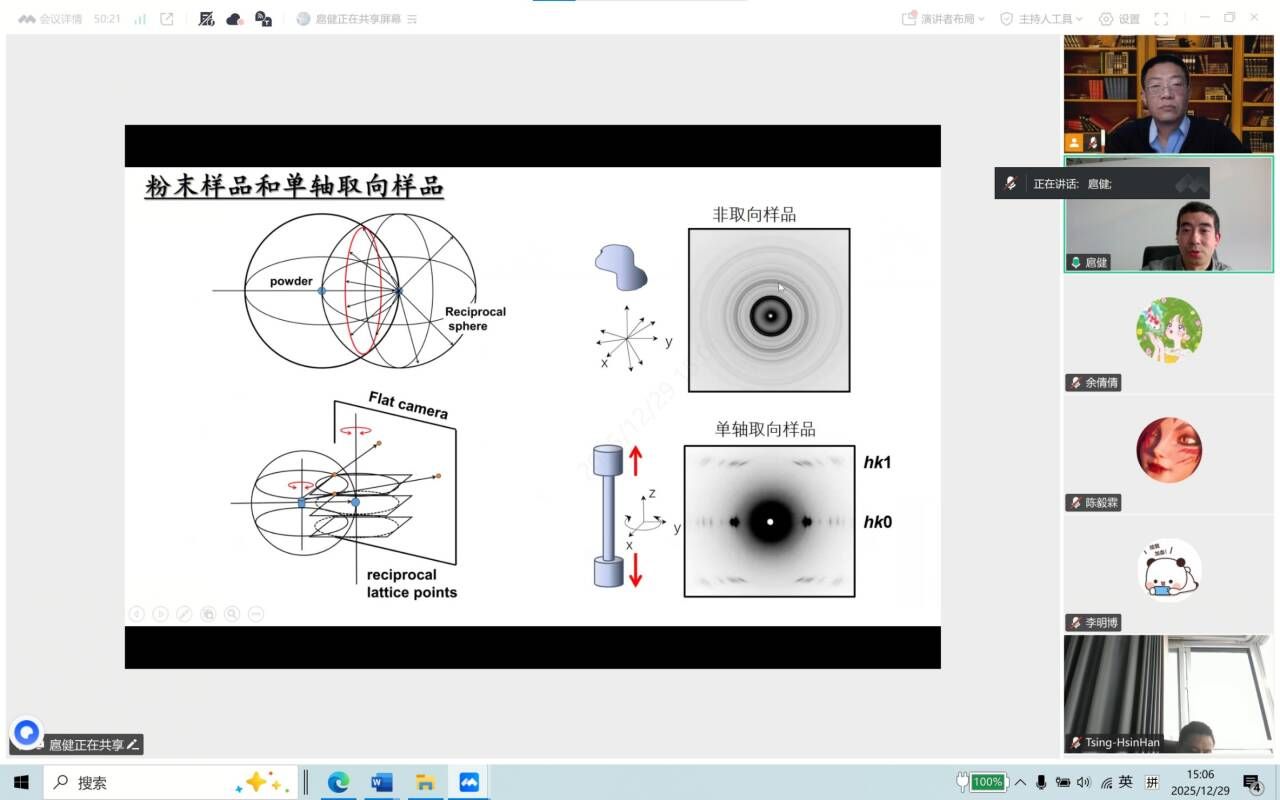
Task: Toggle system volume speaker icon
Action: [1084, 782]
